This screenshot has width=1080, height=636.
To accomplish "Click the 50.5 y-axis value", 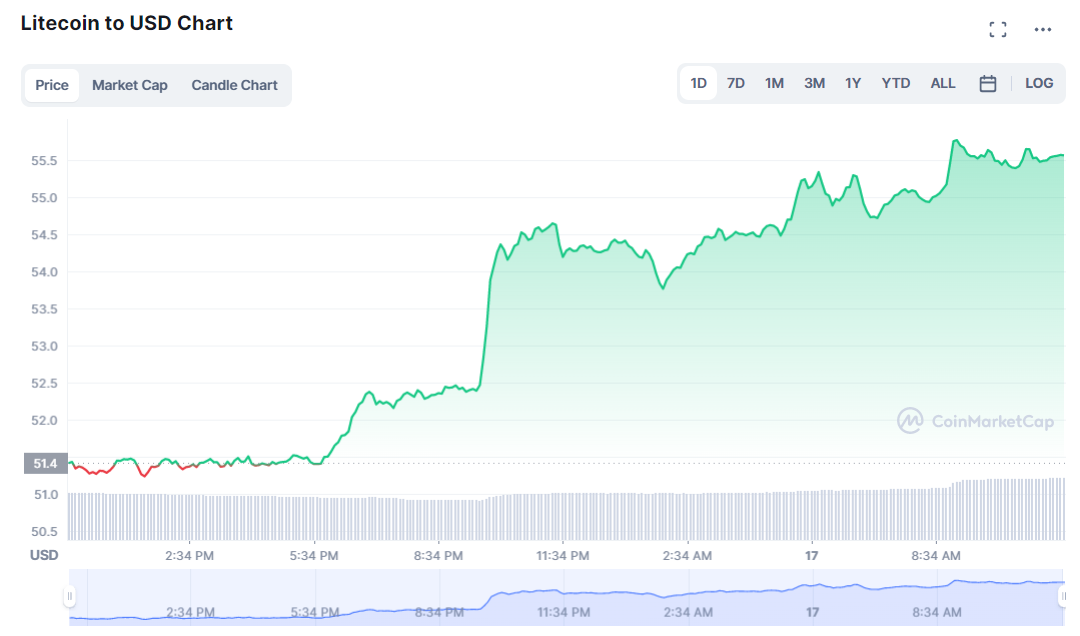I will click(44, 531).
